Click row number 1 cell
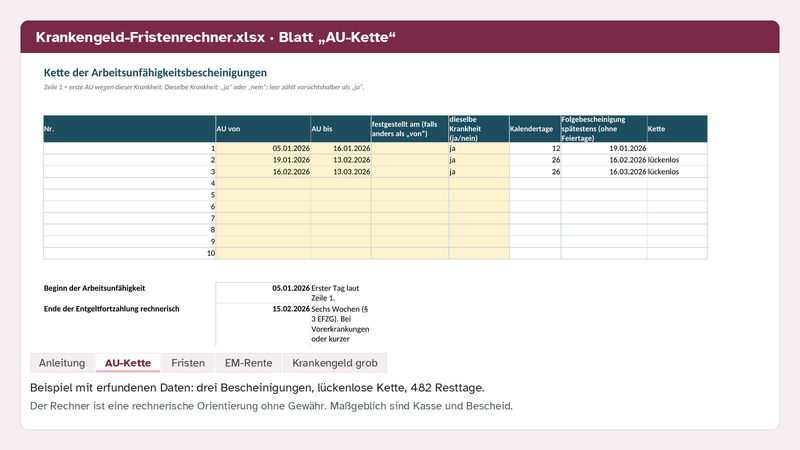Image resolution: width=800 pixels, height=450 pixels. click(x=130, y=148)
